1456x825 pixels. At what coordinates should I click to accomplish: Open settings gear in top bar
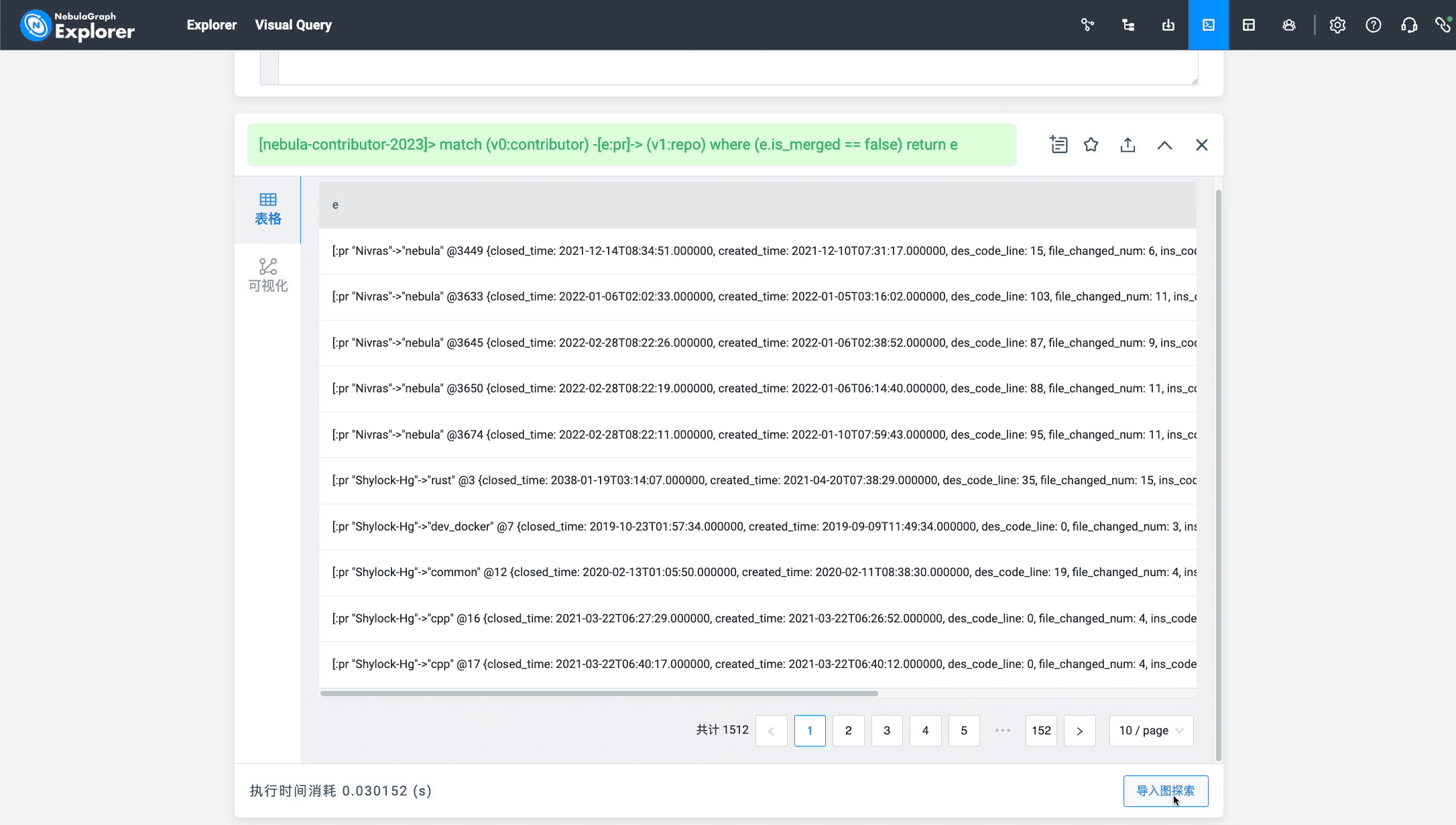pyautogui.click(x=1337, y=25)
